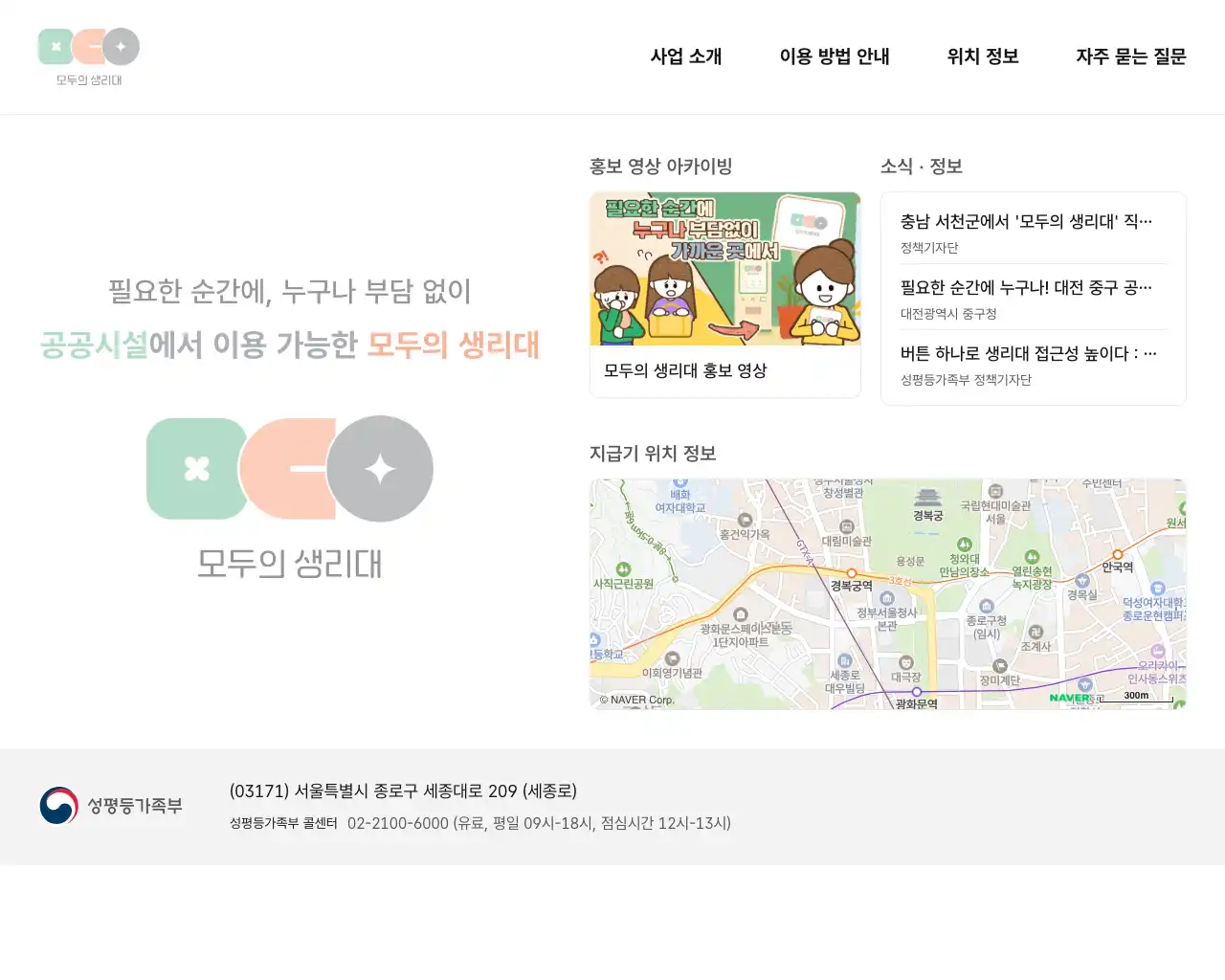Click the 조계사 temple map icon
The height and width of the screenshot is (980, 1225).
coord(1036,633)
